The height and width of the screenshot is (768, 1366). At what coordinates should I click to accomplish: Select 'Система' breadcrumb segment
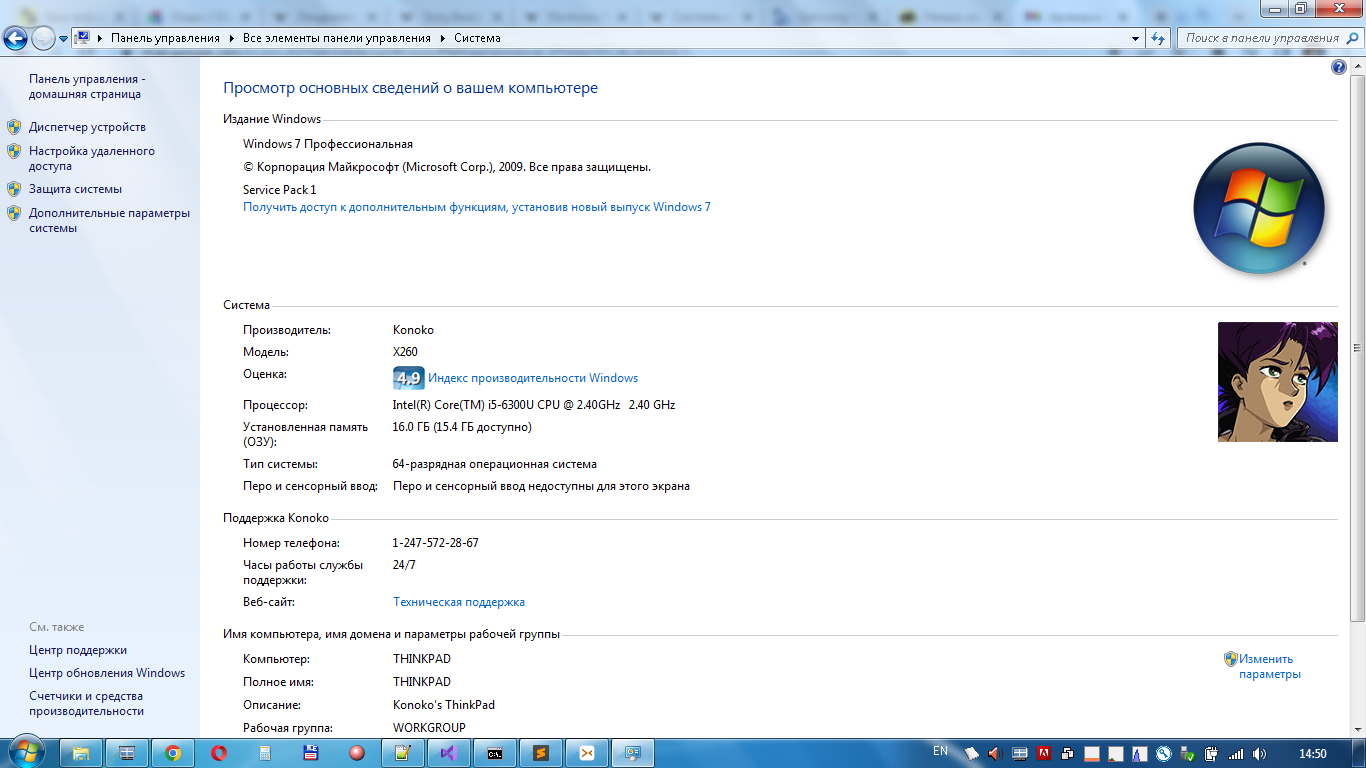click(477, 38)
